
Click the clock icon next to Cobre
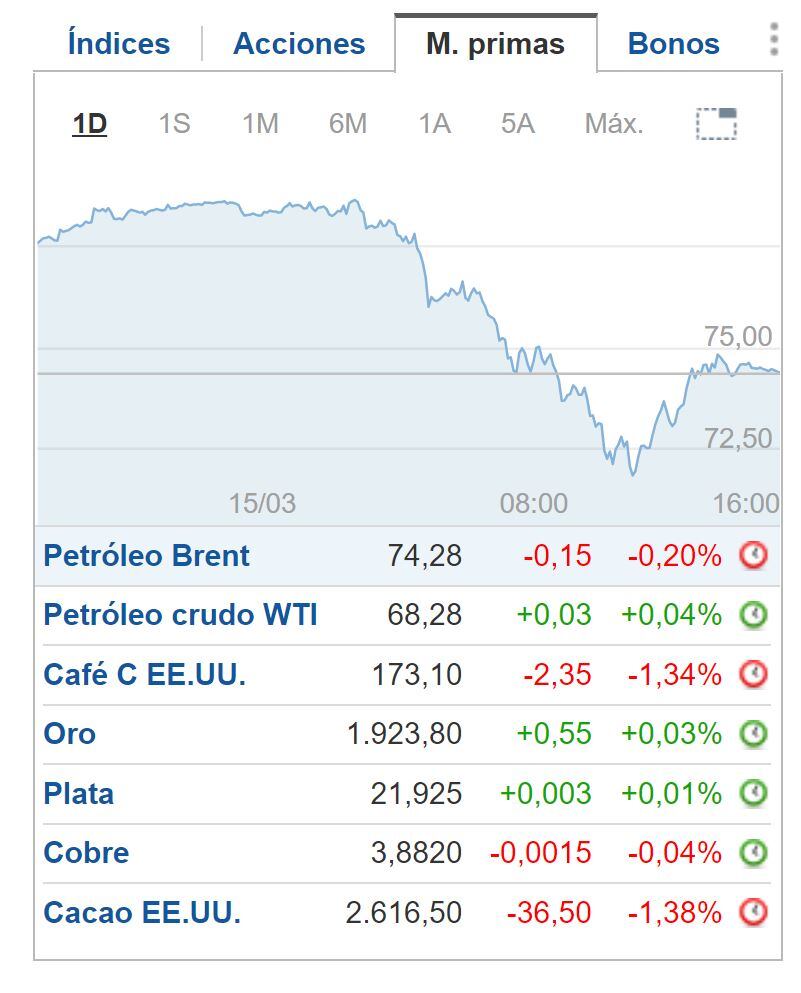pyautogui.click(x=755, y=852)
